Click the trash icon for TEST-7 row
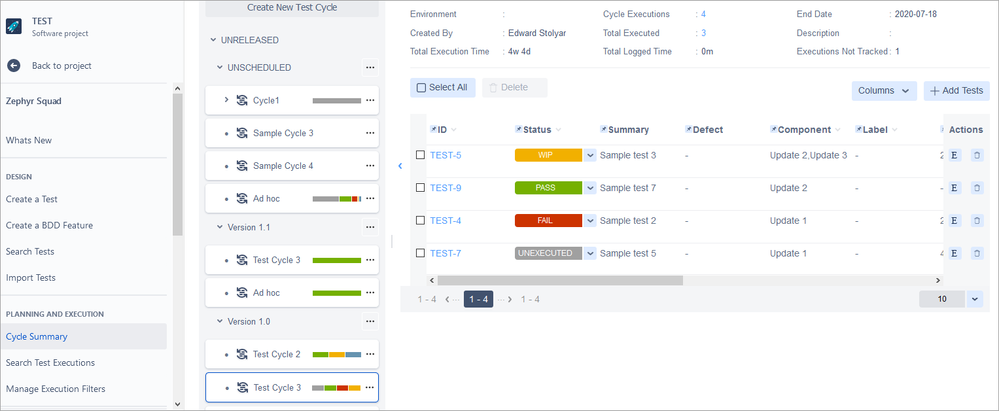999x411 pixels. tap(977, 254)
